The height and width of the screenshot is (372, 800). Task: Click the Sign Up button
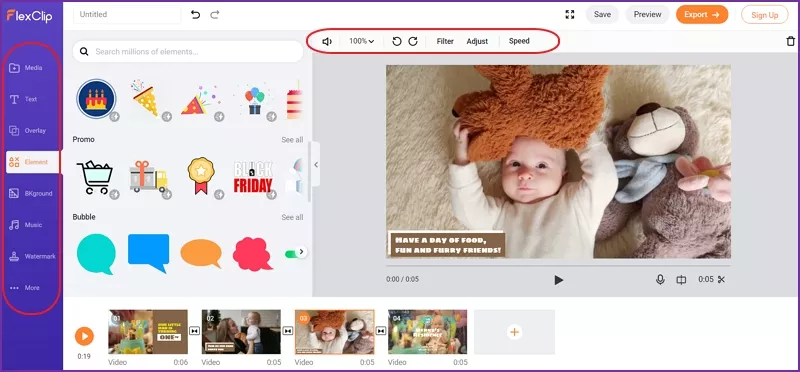pyautogui.click(x=764, y=15)
